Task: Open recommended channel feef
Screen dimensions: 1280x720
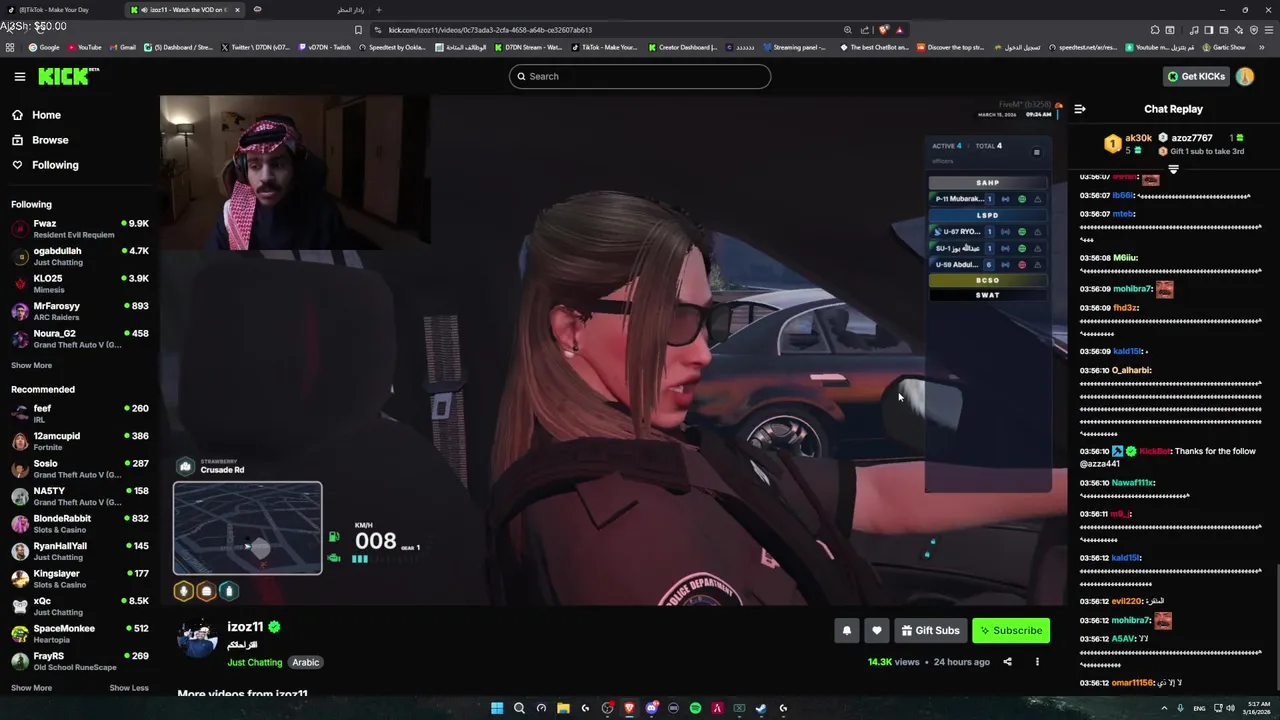Action: (x=80, y=413)
